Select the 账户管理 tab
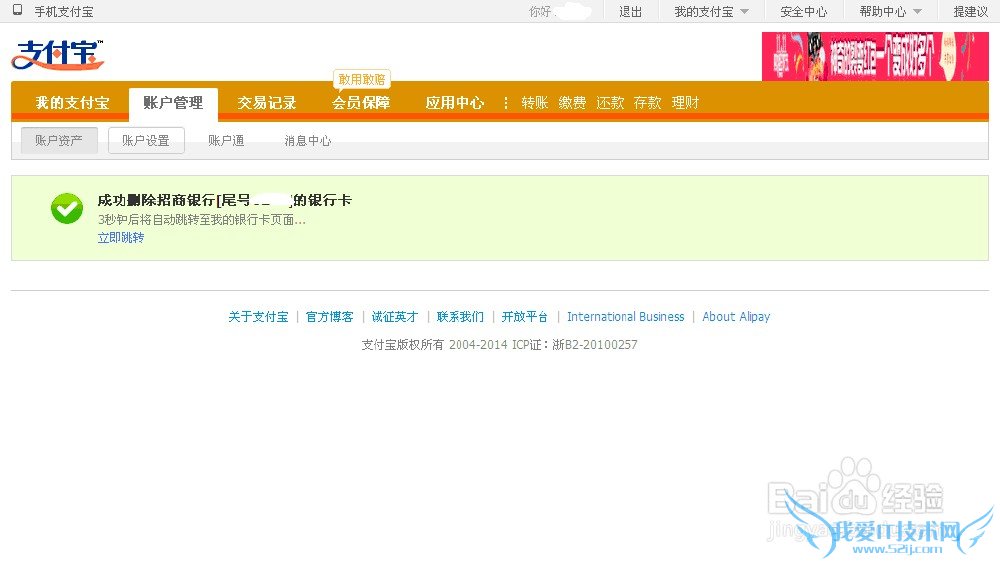This screenshot has width=1000, height=564. click(173, 103)
